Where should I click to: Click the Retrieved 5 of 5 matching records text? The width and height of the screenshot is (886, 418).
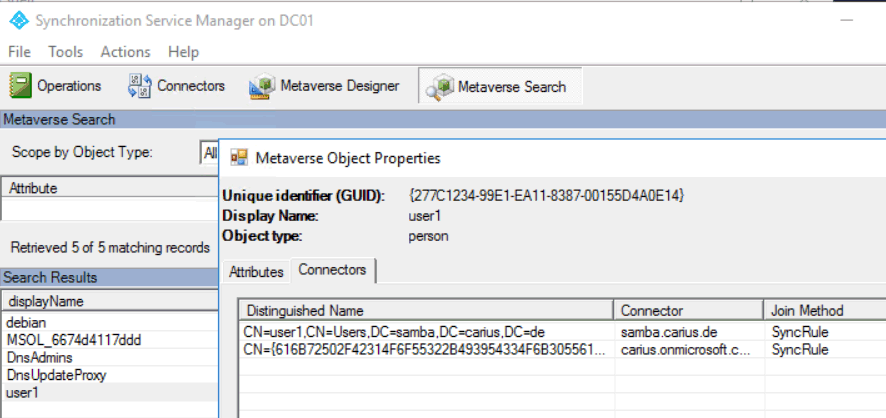coord(110,247)
